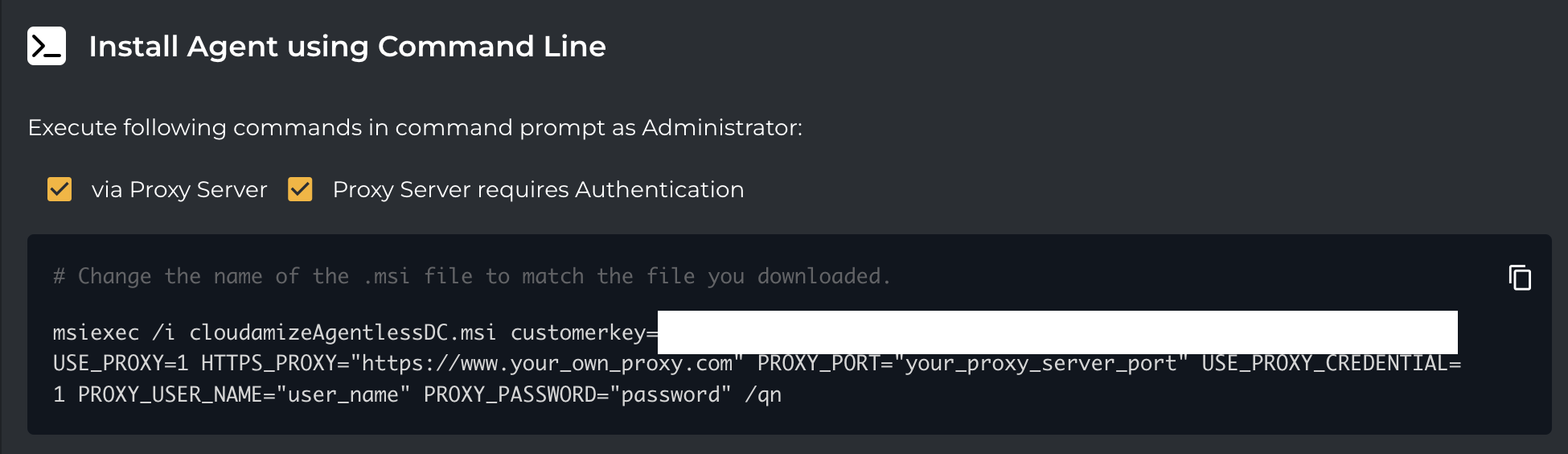This screenshot has height=454, width=1568.
Task: Click the redacted customer key block
Action: [x=1057, y=332]
